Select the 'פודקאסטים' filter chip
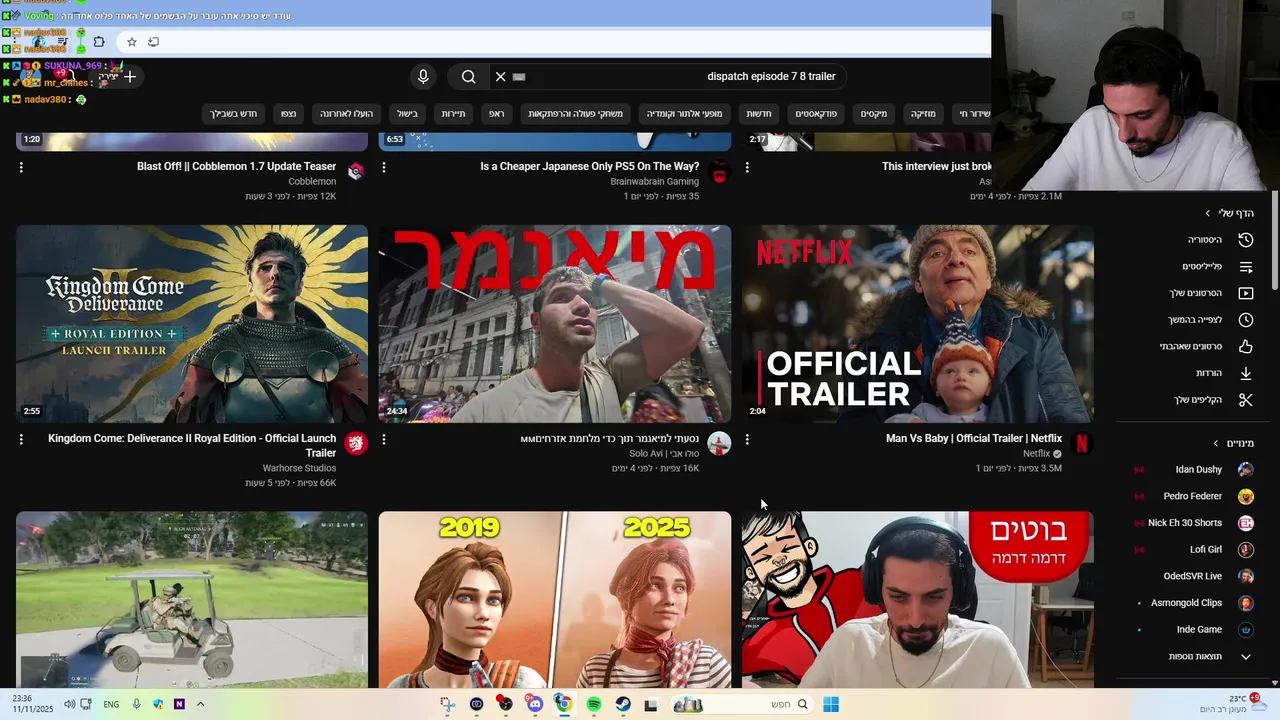Screen dimensions: 1280x720 click(x=816, y=114)
